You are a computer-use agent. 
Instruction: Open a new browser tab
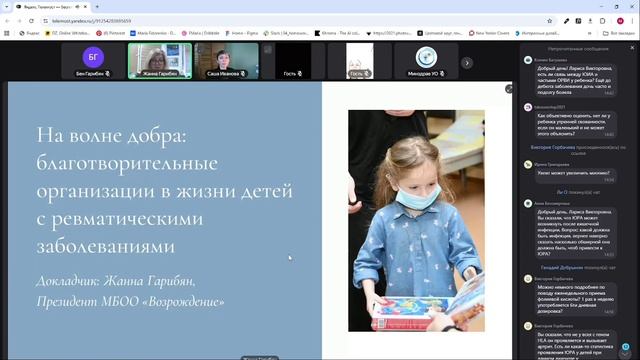pyautogui.click(x=97, y=7)
